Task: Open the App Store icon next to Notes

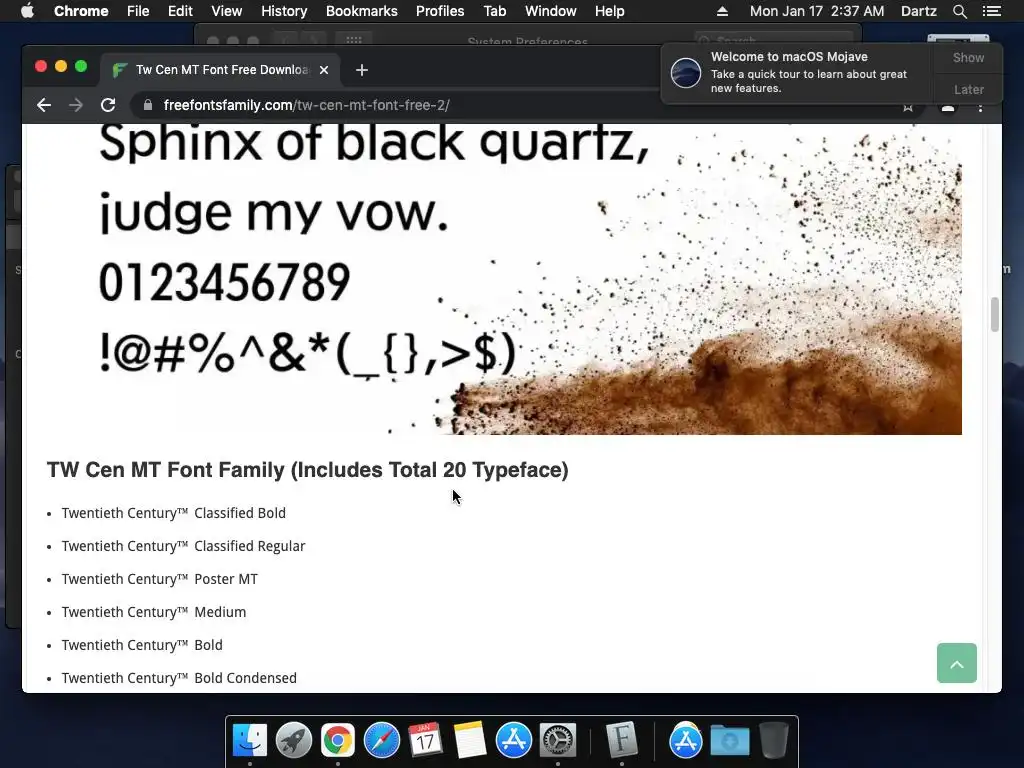Action: (513, 741)
